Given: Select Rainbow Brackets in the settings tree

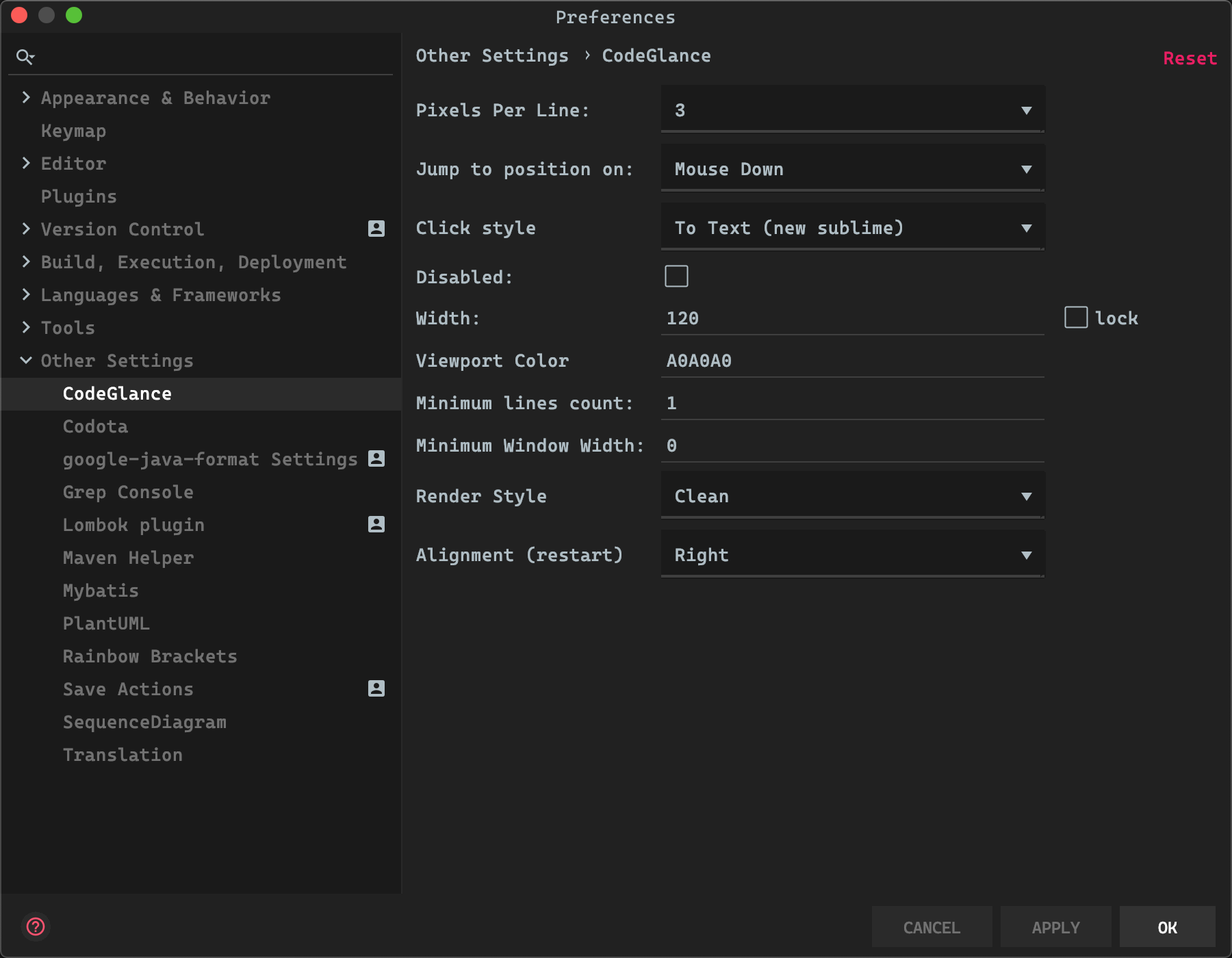Looking at the screenshot, I should click(x=150, y=656).
